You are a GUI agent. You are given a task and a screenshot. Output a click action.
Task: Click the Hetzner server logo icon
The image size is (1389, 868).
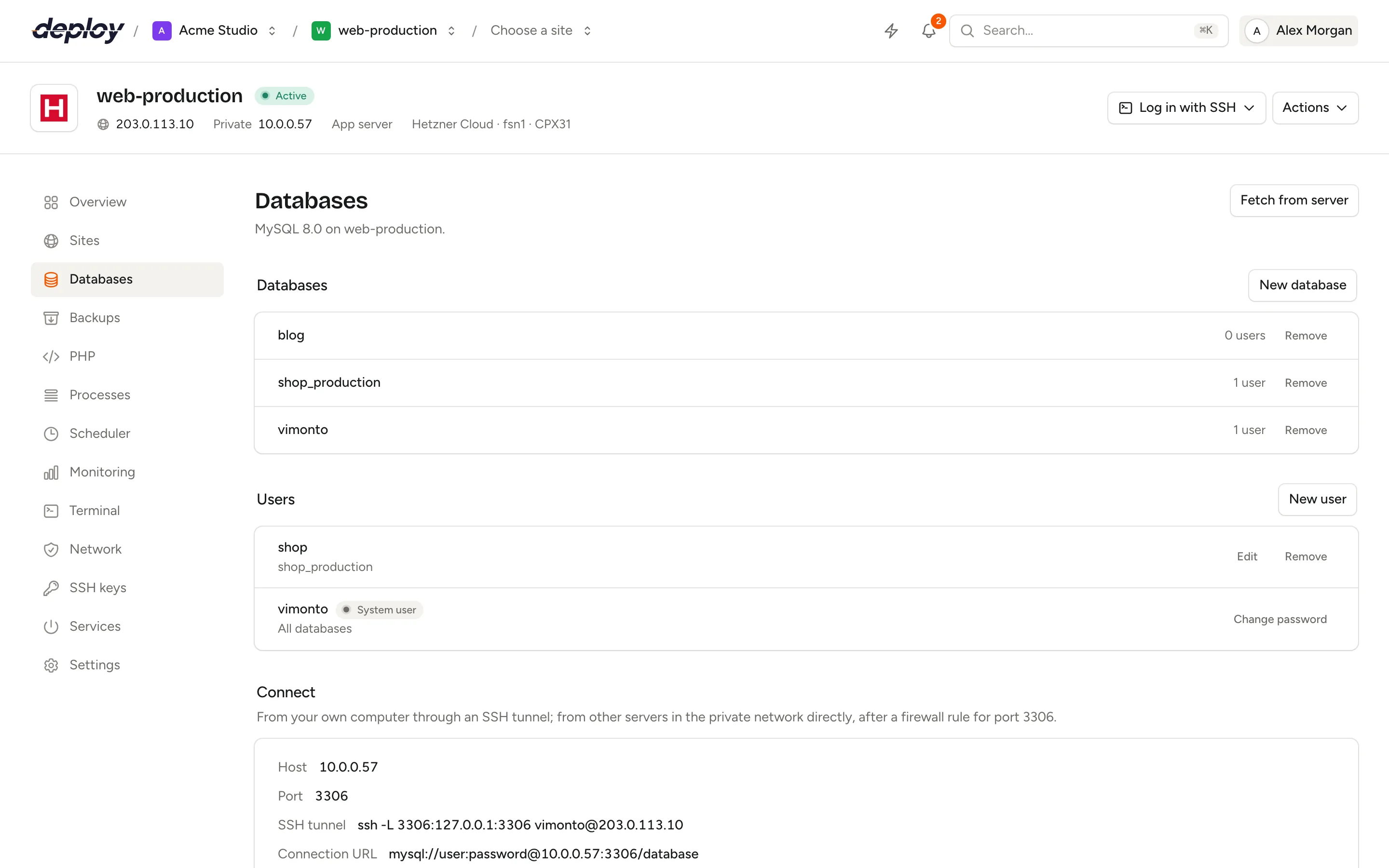pyautogui.click(x=54, y=108)
